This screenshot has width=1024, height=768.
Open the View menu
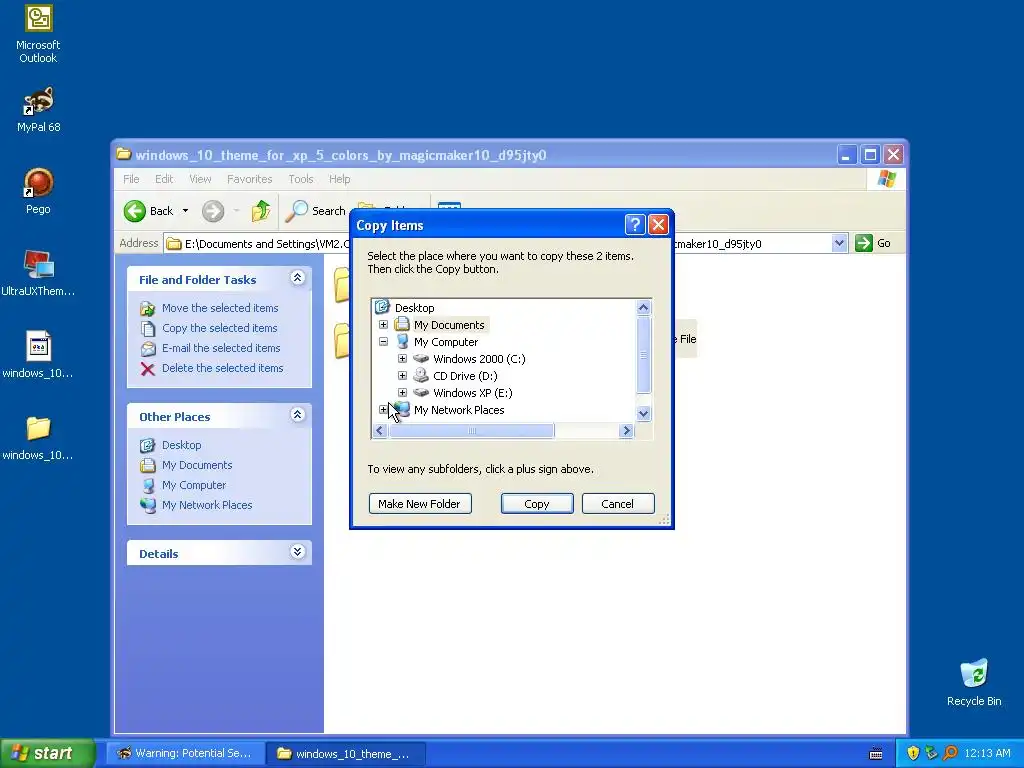[x=200, y=179]
